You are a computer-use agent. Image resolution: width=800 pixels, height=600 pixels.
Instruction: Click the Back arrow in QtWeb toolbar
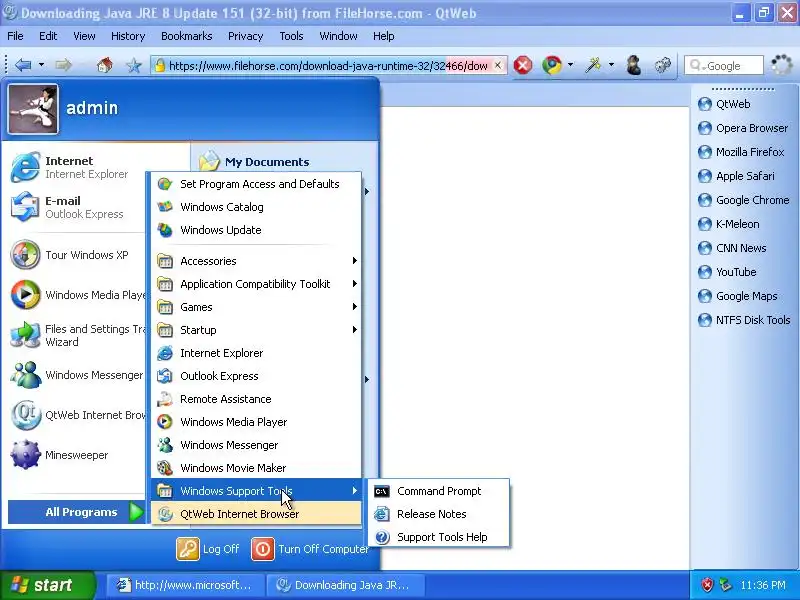pyautogui.click(x=23, y=65)
